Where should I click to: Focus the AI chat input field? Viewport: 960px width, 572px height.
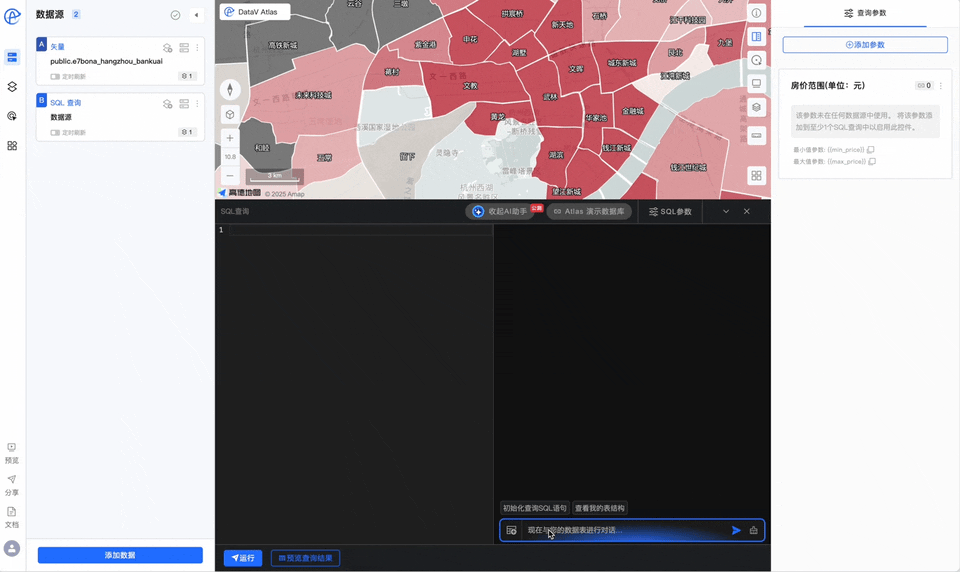[624, 530]
